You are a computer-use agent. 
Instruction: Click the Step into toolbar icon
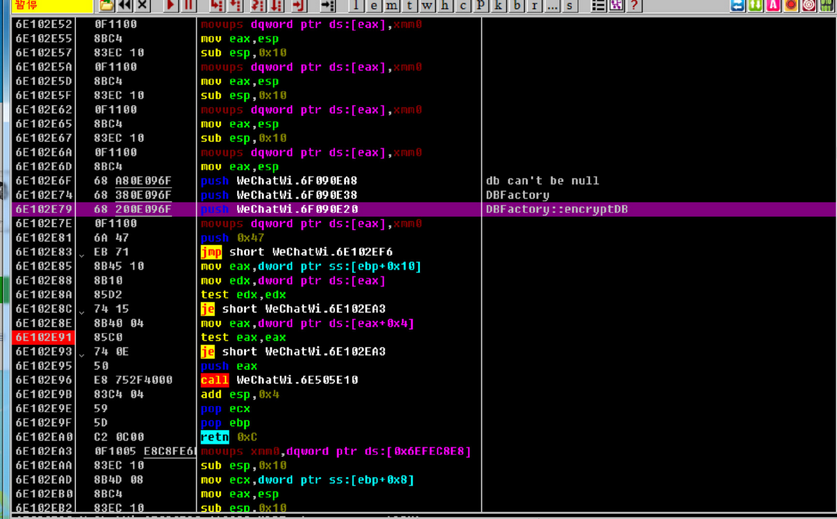click(x=216, y=5)
